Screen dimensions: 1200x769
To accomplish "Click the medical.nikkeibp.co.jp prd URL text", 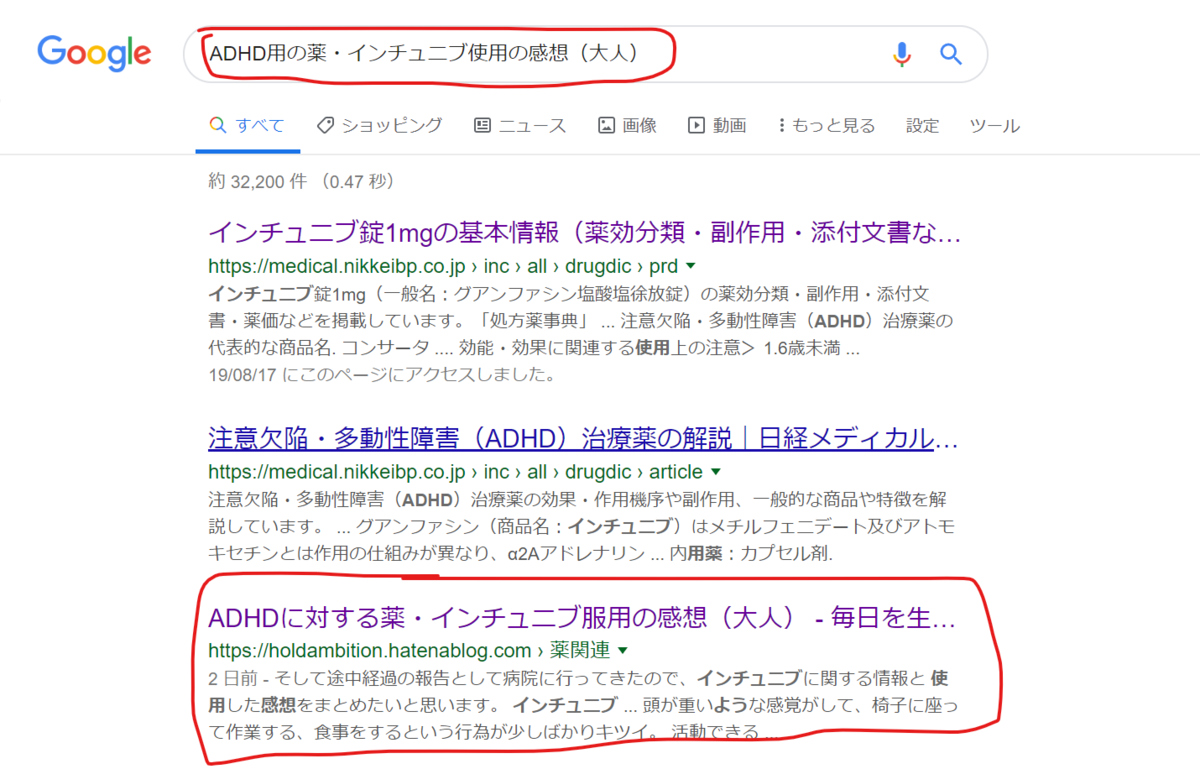I will click(x=442, y=267).
